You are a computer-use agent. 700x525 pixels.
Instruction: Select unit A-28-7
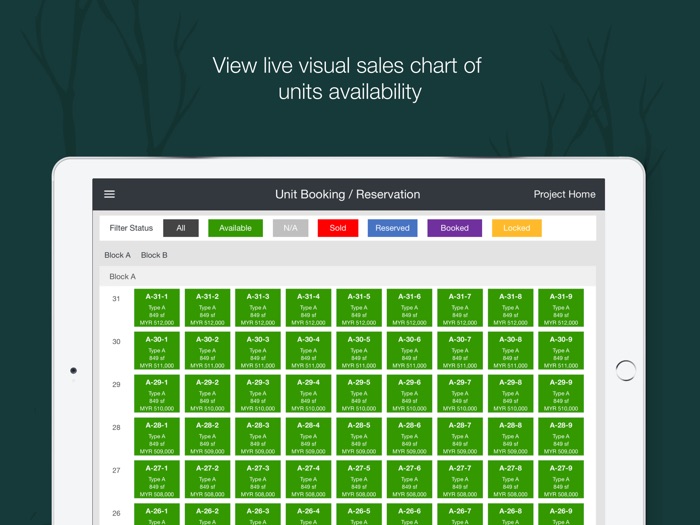tap(460, 437)
